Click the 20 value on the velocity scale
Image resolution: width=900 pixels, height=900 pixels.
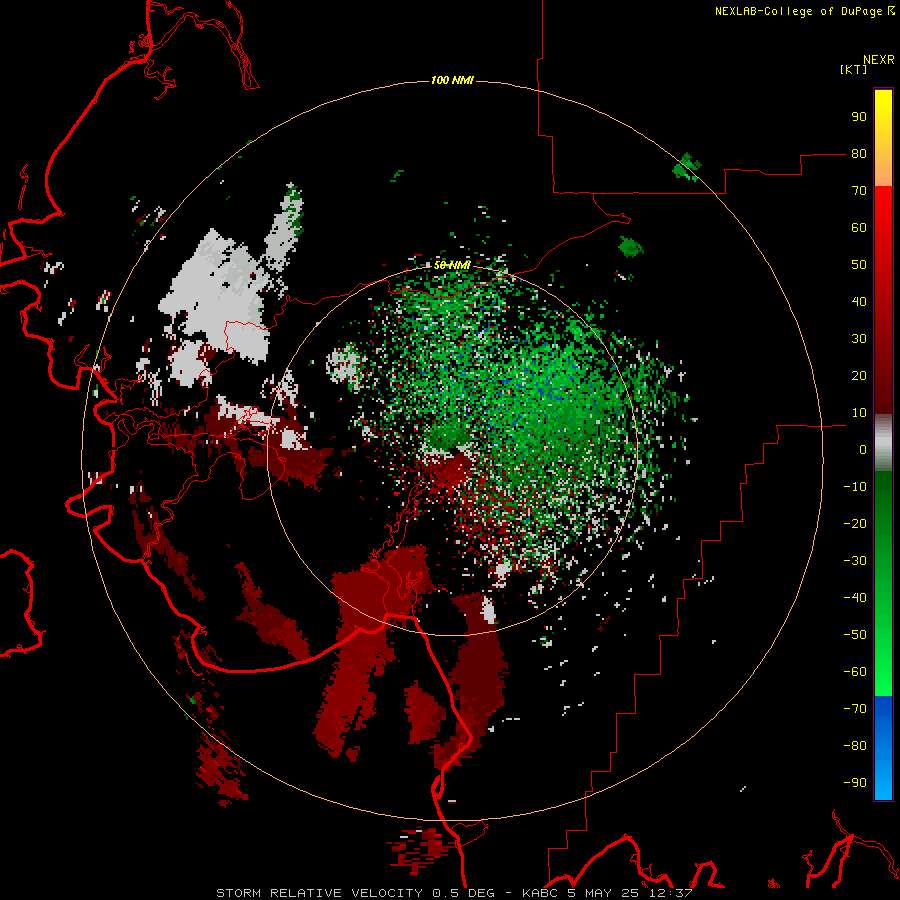[x=859, y=376]
